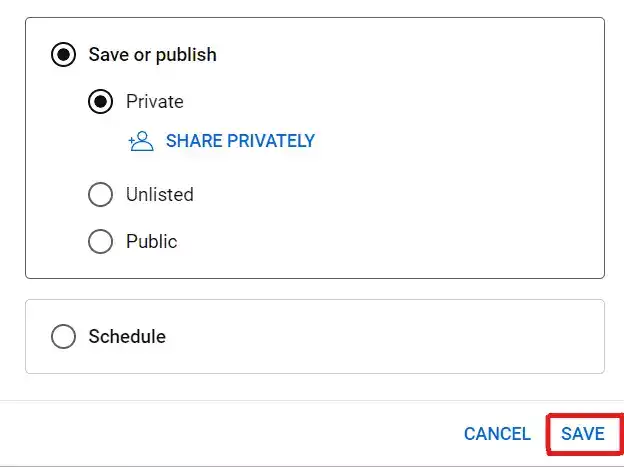Click the Public label text
Image resolution: width=624 pixels, height=467 pixels.
pyautogui.click(x=152, y=241)
